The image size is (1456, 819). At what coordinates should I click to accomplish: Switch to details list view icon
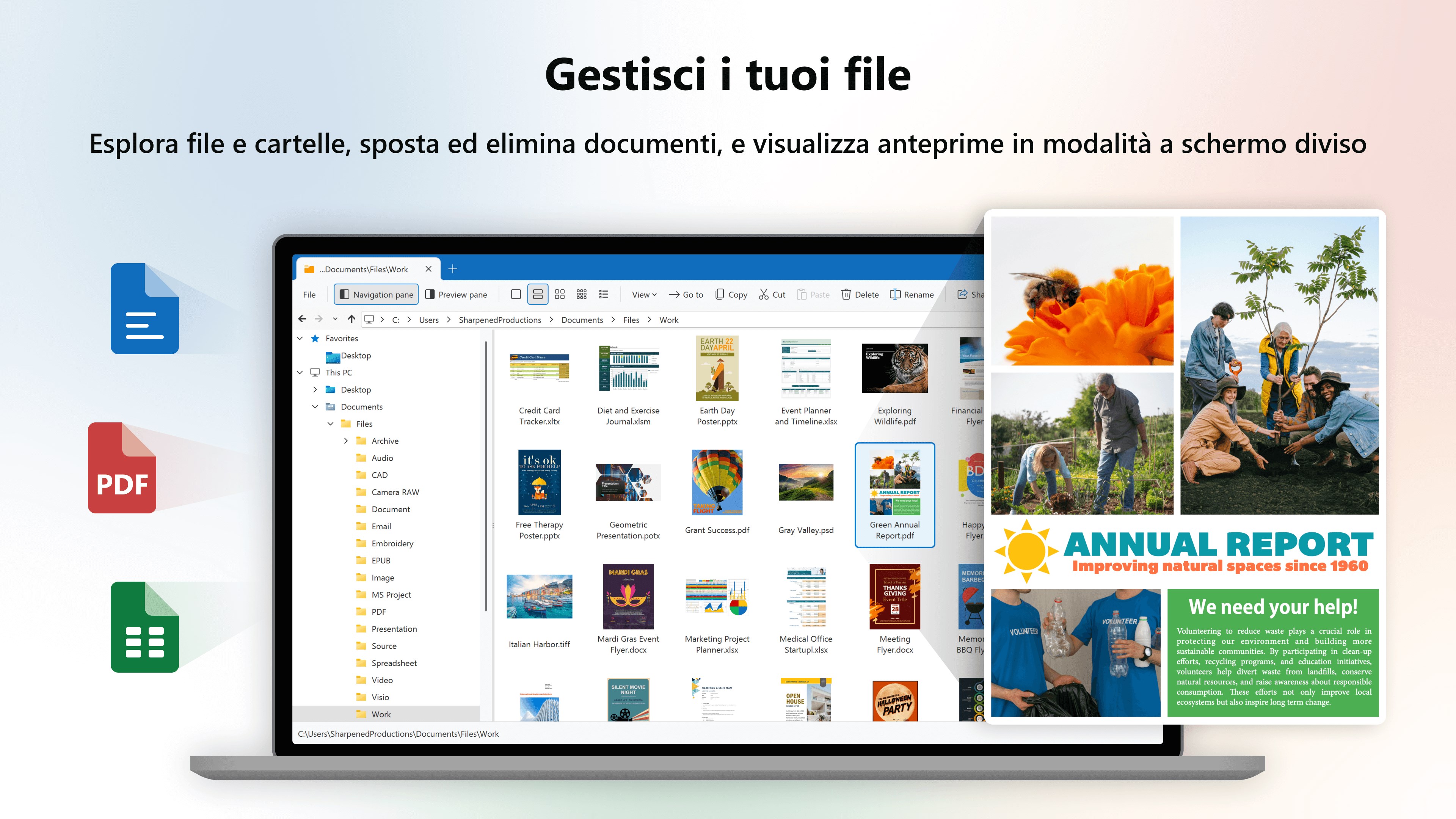(604, 295)
